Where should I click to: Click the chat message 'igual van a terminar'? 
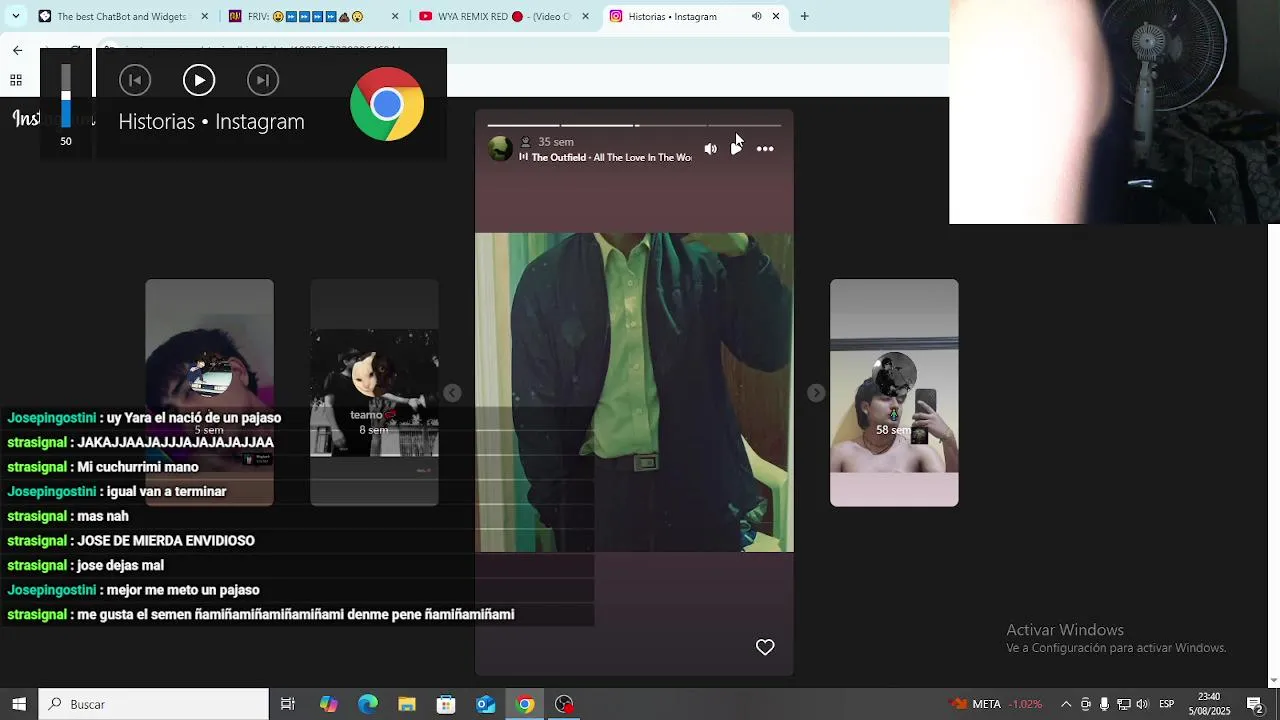pyautogui.click(x=166, y=492)
